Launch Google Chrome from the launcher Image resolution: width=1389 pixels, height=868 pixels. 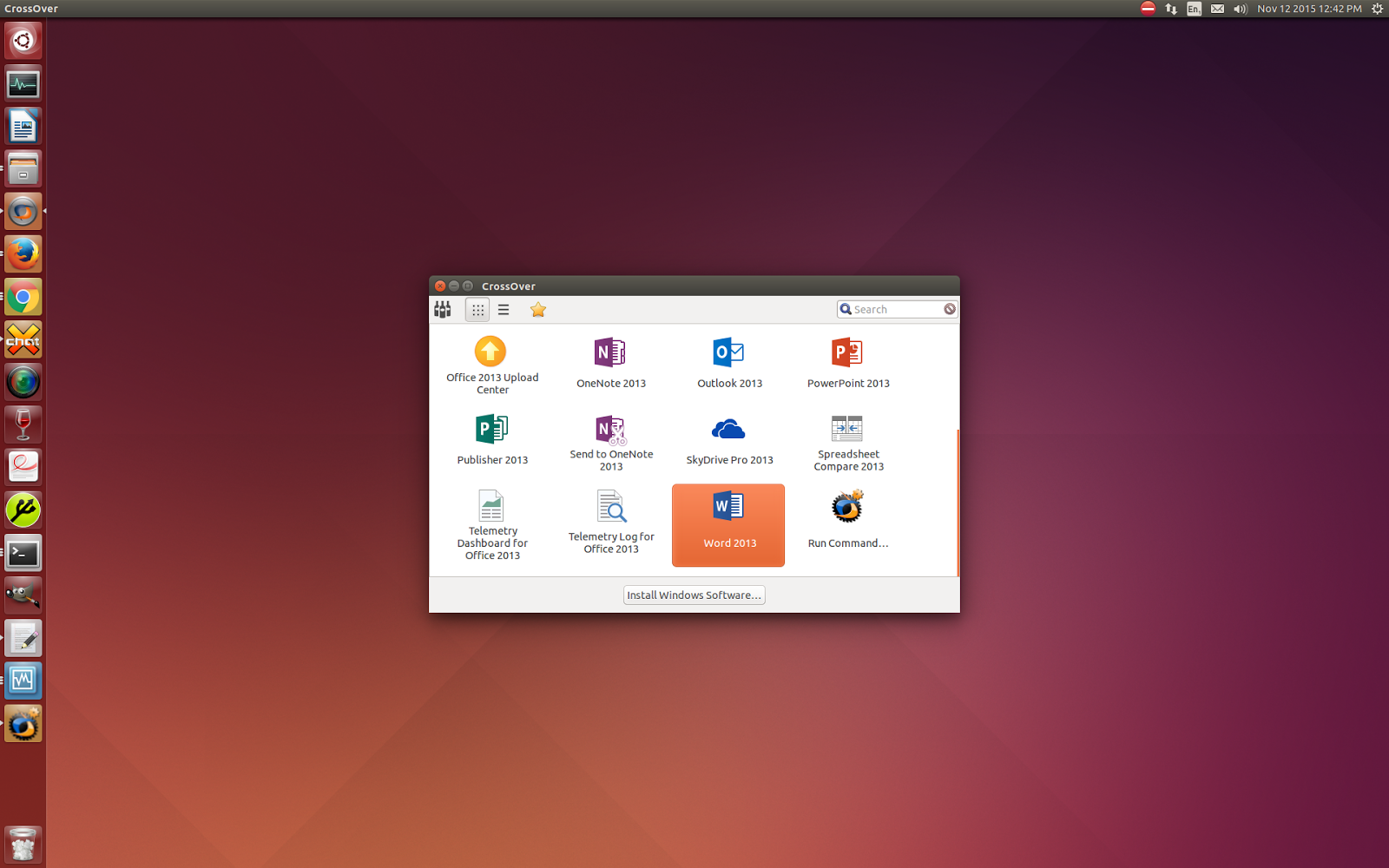point(23,297)
